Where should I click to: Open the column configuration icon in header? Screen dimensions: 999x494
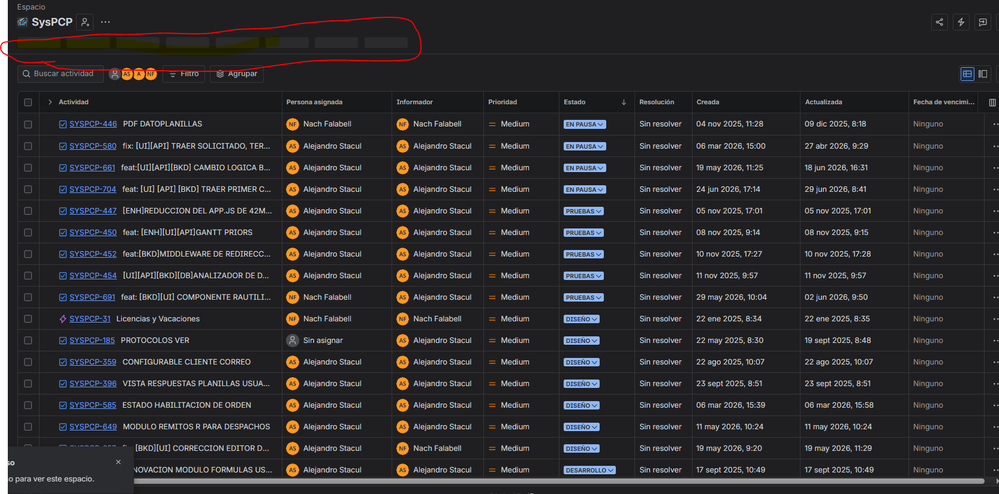click(992, 102)
